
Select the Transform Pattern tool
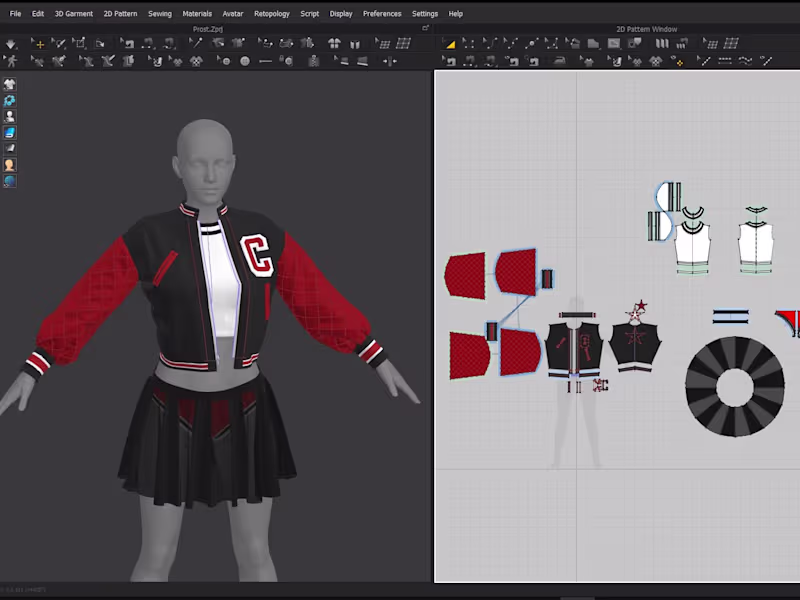point(449,44)
